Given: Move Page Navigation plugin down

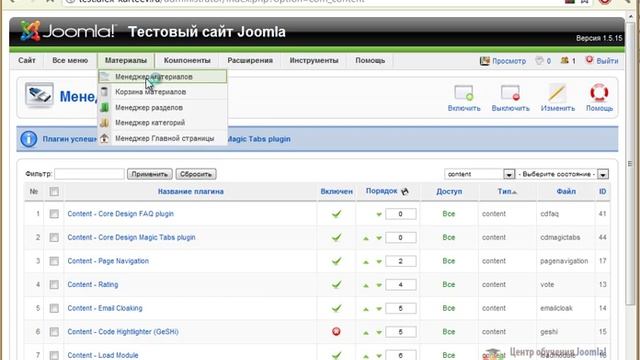Looking at the screenshot, I should point(379,262).
